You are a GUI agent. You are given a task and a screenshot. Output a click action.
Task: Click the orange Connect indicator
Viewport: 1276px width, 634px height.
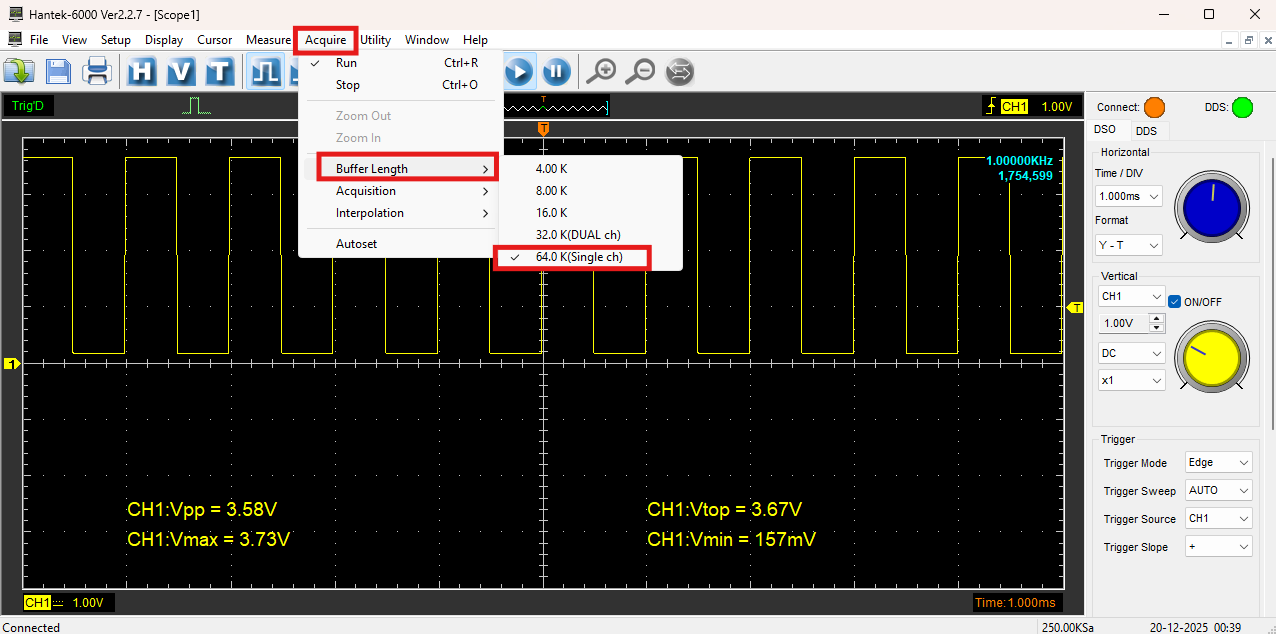pyautogui.click(x=1154, y=107)
